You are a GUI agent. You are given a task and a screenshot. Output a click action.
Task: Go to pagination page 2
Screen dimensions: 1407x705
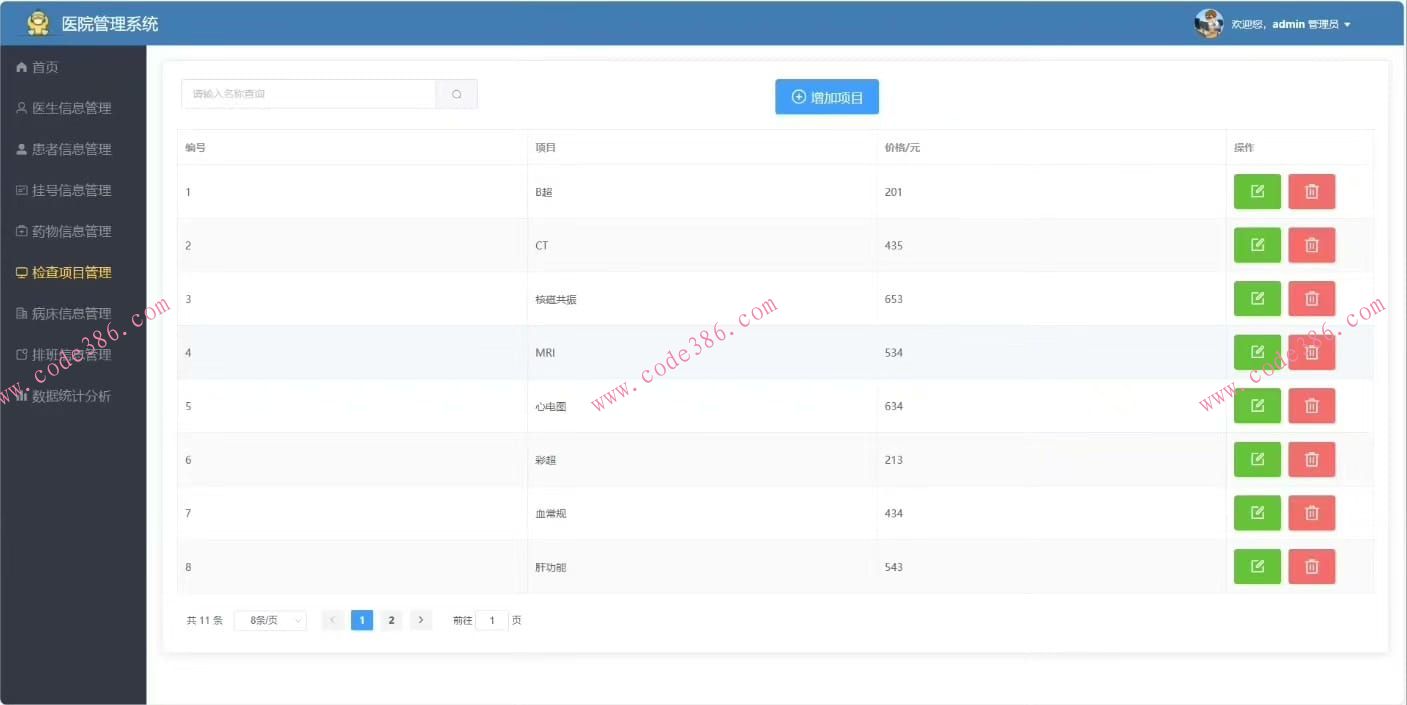[x=391, y=620]
